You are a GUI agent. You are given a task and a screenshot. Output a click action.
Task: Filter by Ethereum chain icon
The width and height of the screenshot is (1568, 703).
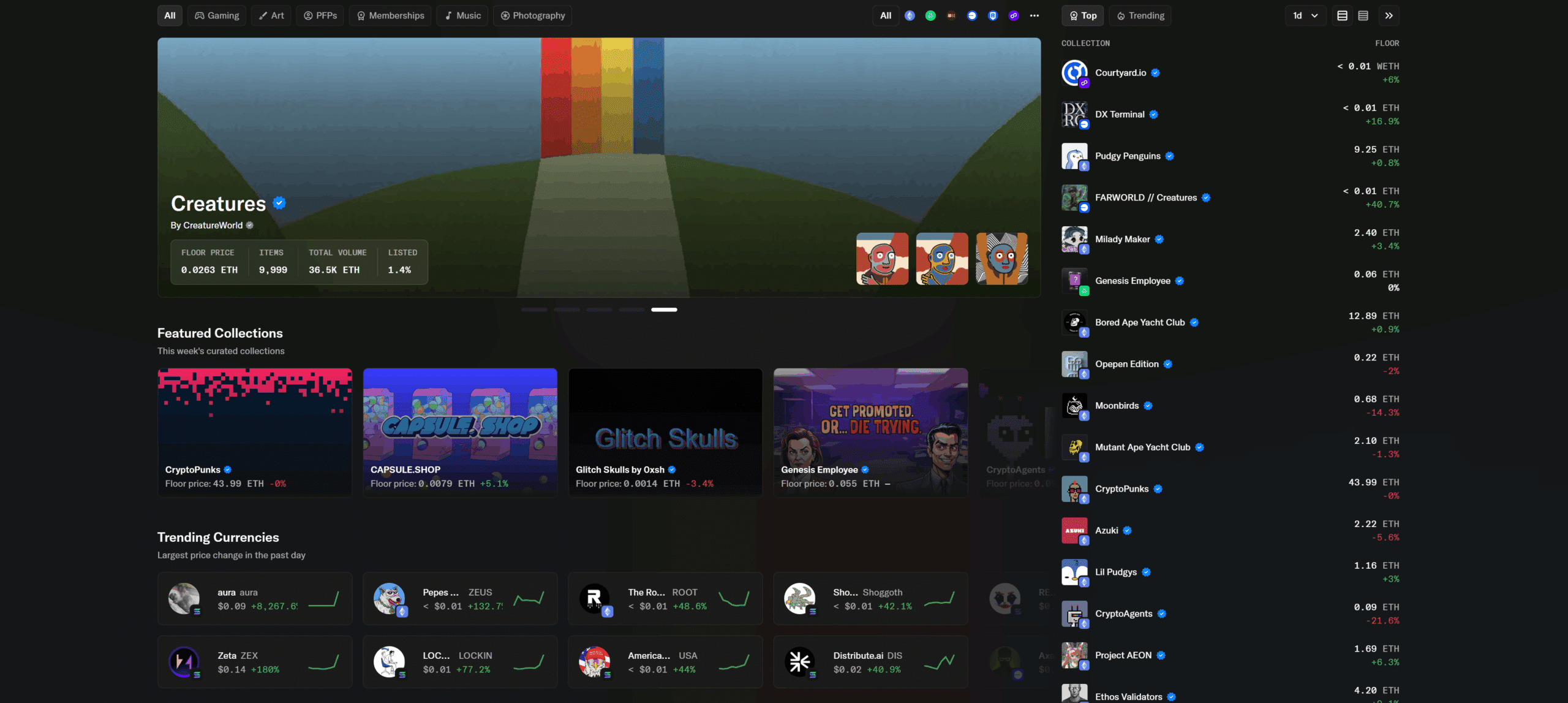coord(910,15)
